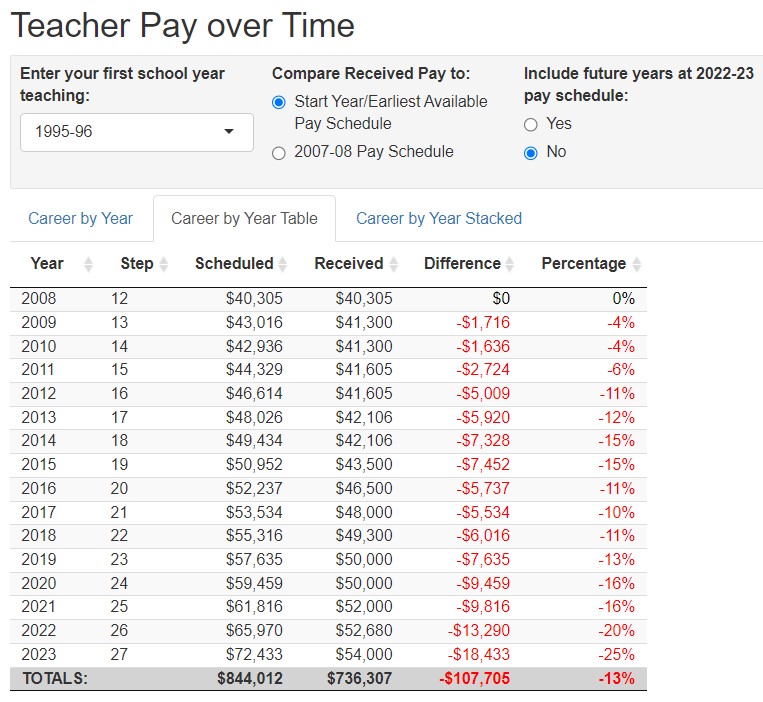Click the 2023 row in the table
The height and width of the screenshot is (702, 763).
(x=328, y=654)
